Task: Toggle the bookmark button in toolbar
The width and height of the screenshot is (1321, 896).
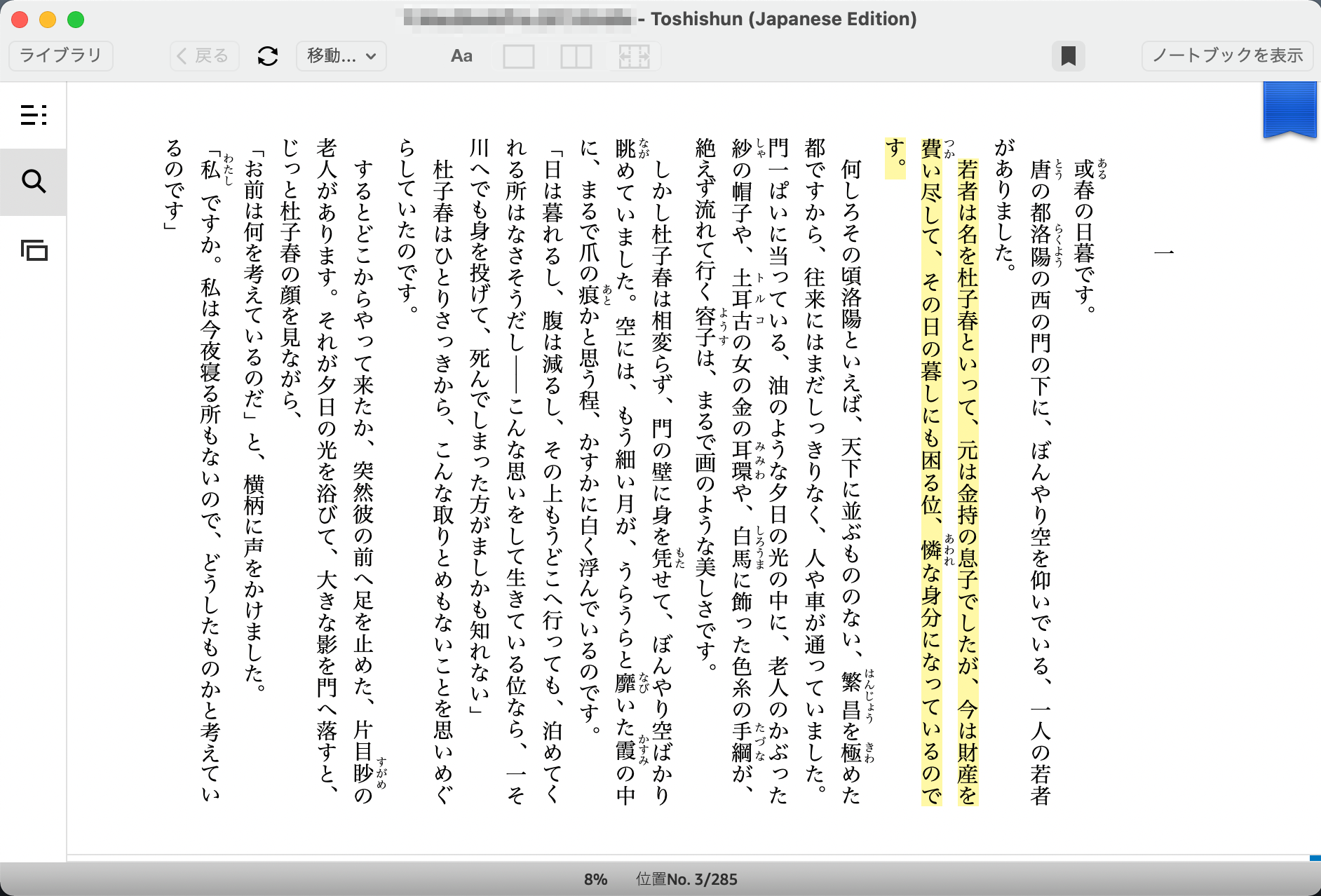Action: (x=1068, y=56)
